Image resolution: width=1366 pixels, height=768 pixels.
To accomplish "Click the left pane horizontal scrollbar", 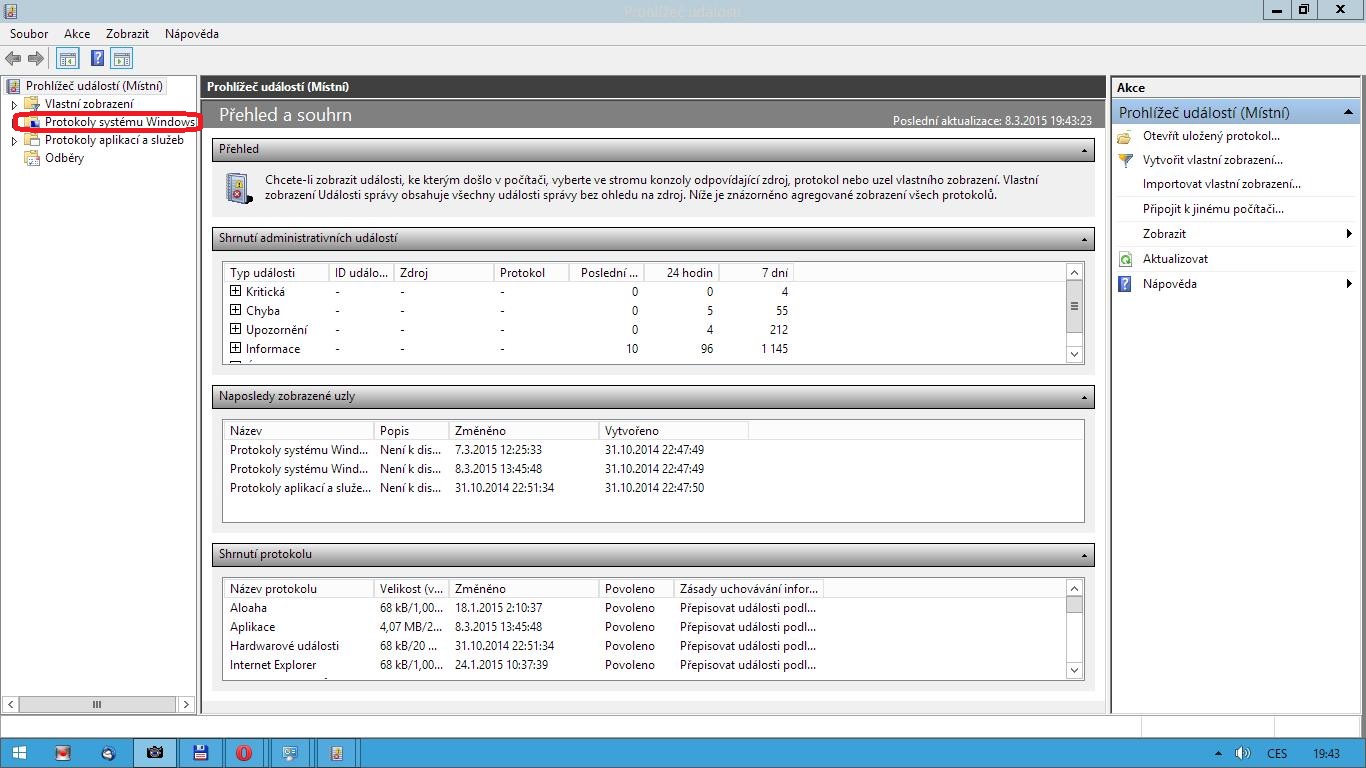I will click(x=97, y=704).
